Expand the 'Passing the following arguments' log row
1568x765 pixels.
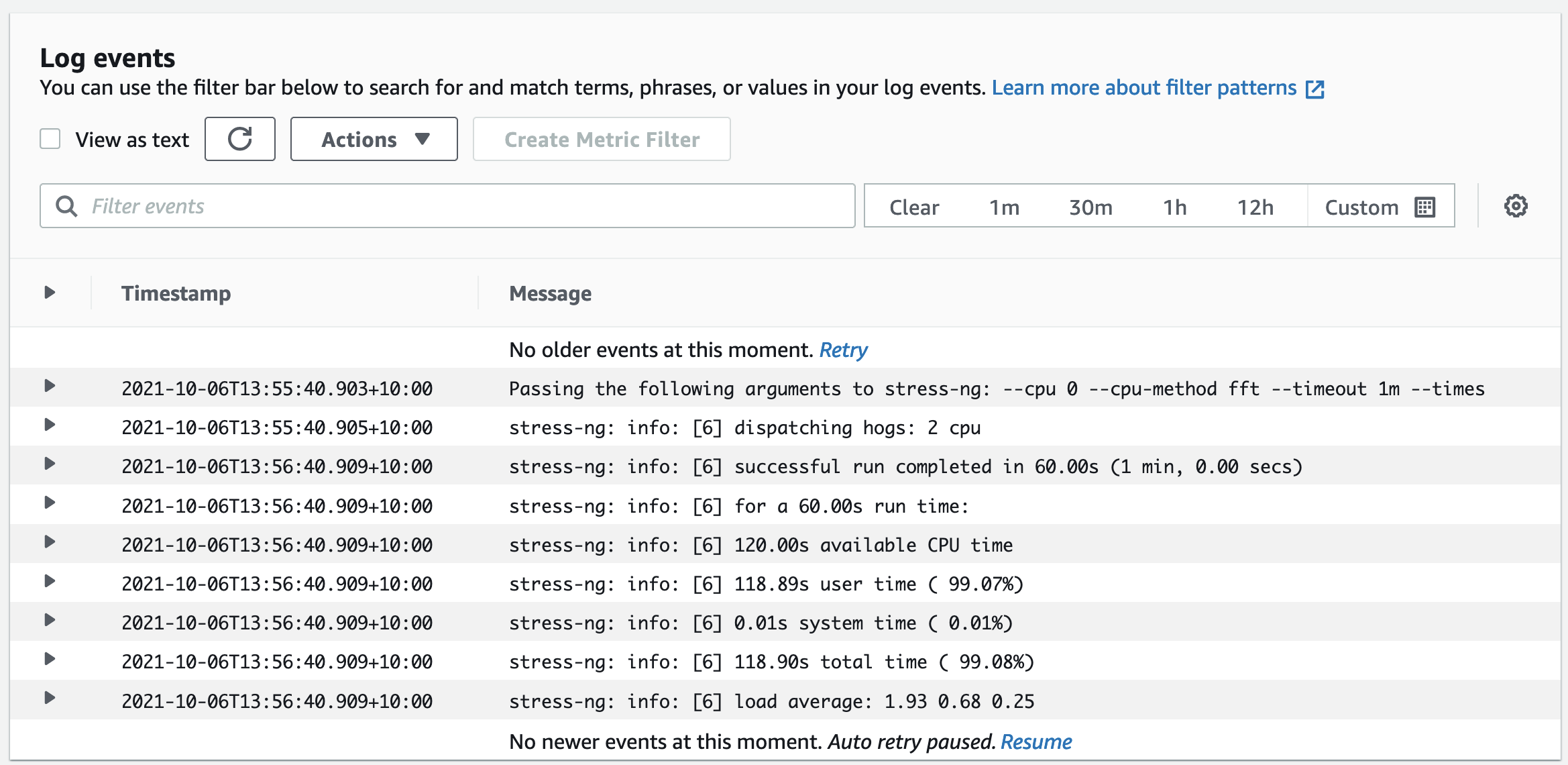tap(49, 386)
